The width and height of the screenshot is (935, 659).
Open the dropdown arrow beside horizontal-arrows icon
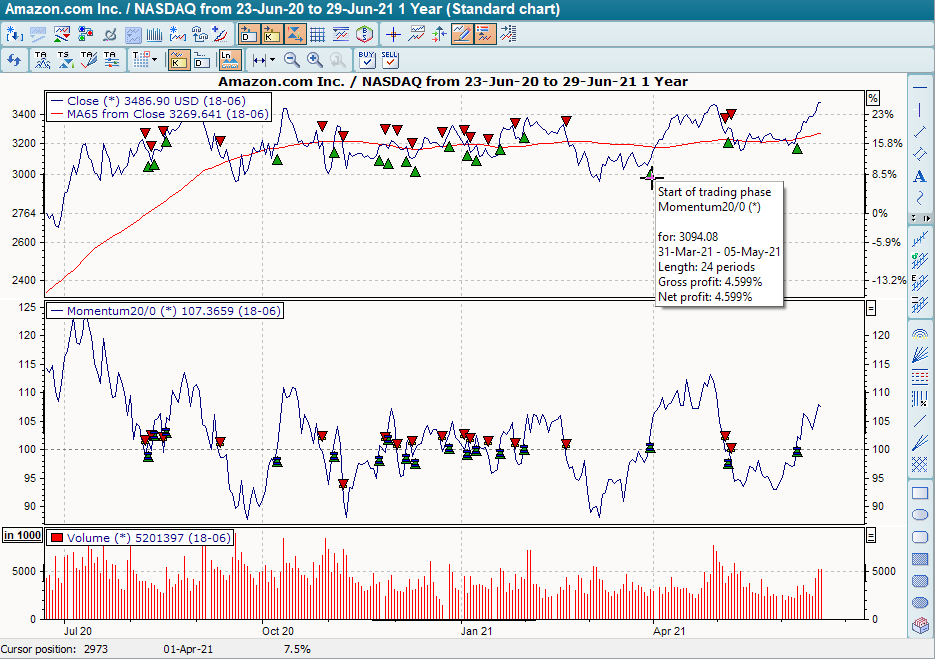pyautogui.click(x=273, y=60)
